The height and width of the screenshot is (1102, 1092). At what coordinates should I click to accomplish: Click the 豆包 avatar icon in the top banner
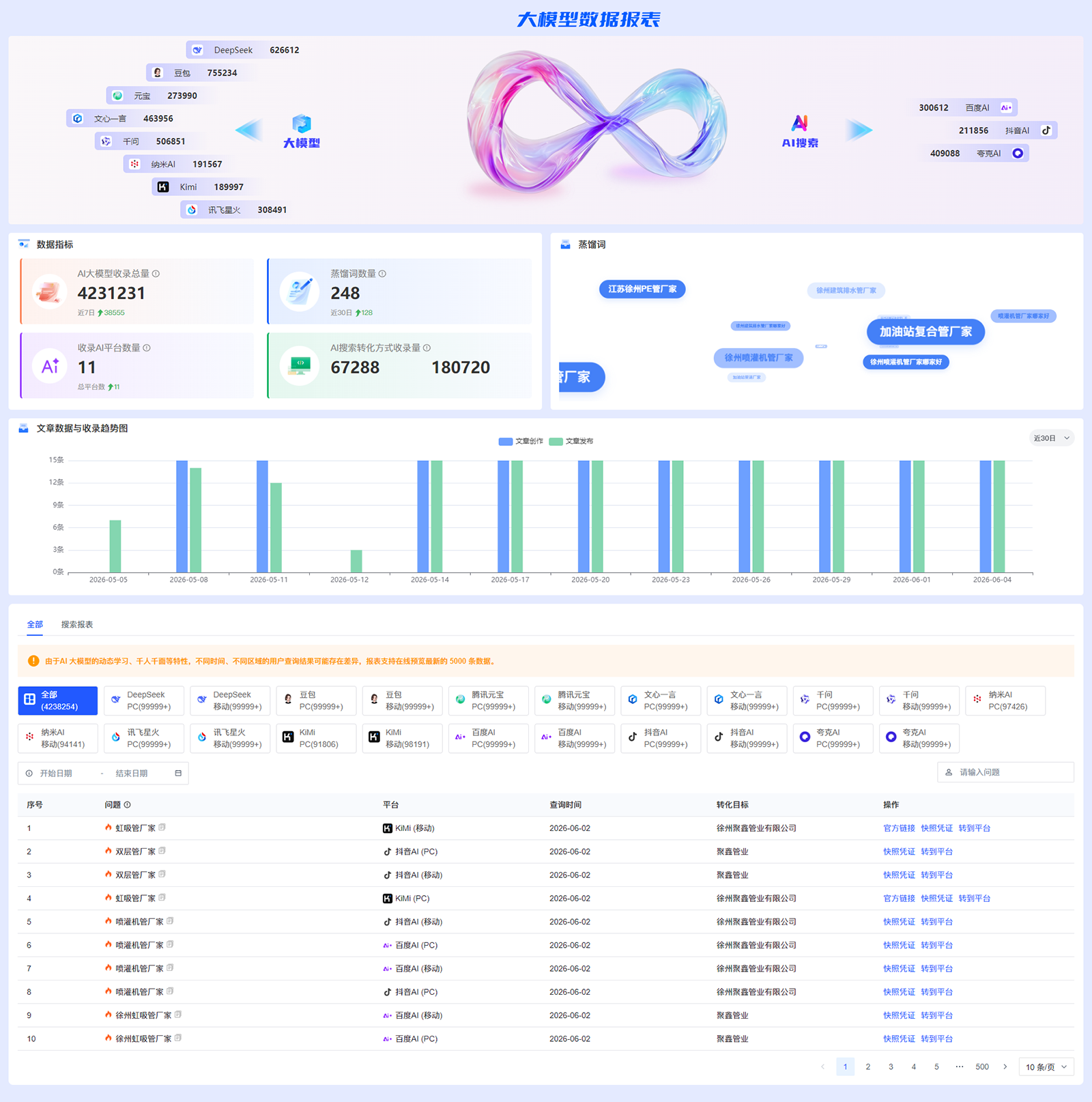coord(158,72)
